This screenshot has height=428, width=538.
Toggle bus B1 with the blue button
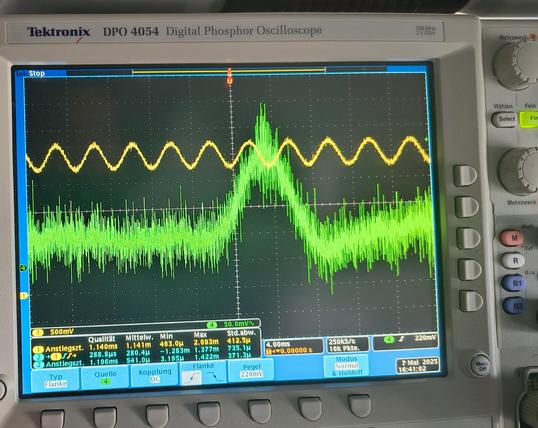515,283
